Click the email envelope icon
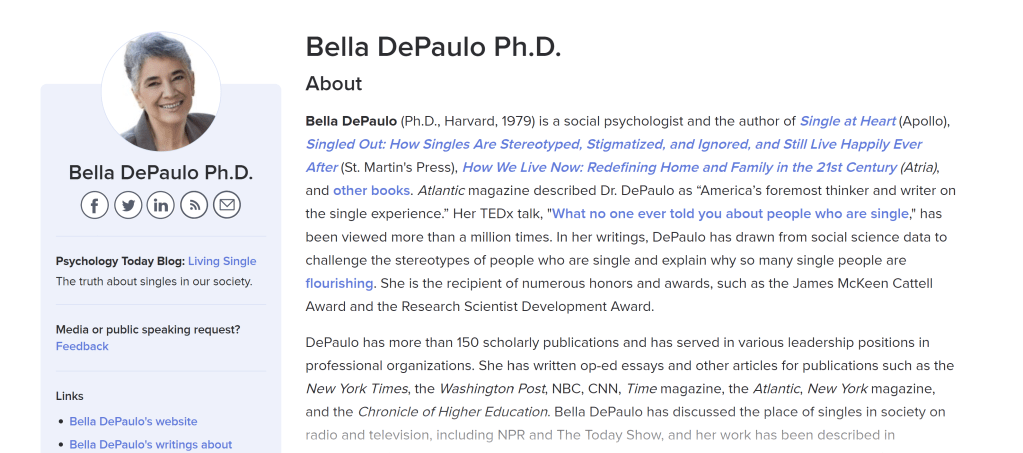Screen dimensions: 1023x453 (227, 205)
